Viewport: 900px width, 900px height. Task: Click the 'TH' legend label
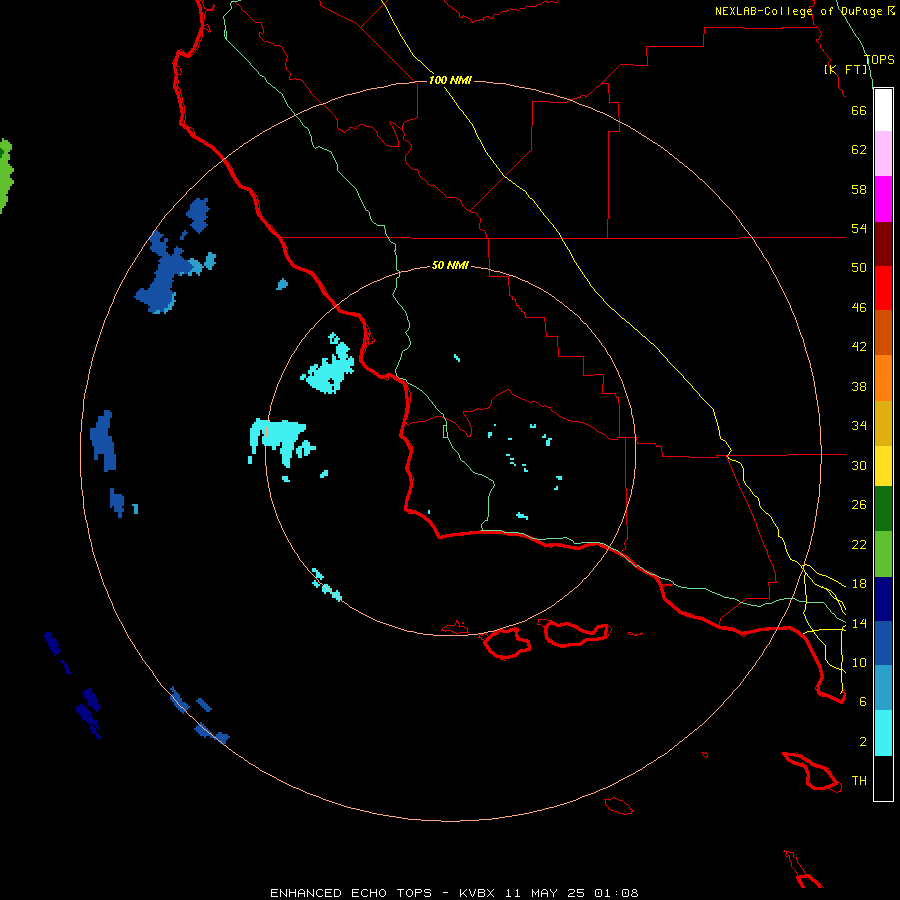[859, 781]
